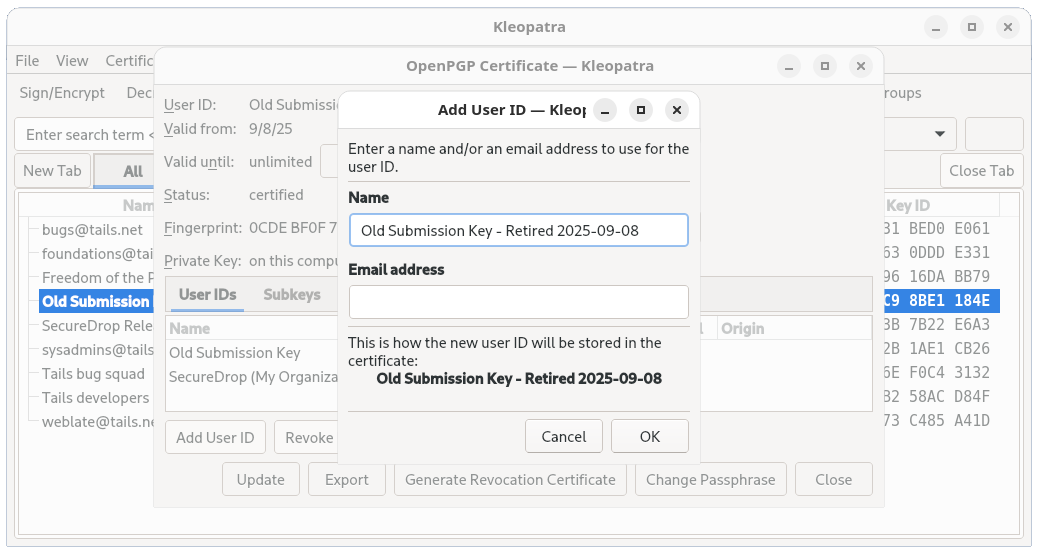This screenshot has width=1038, height=554.
Task: Minimize the OpenPGP Certificate window
Action: [x=788, y=66]
